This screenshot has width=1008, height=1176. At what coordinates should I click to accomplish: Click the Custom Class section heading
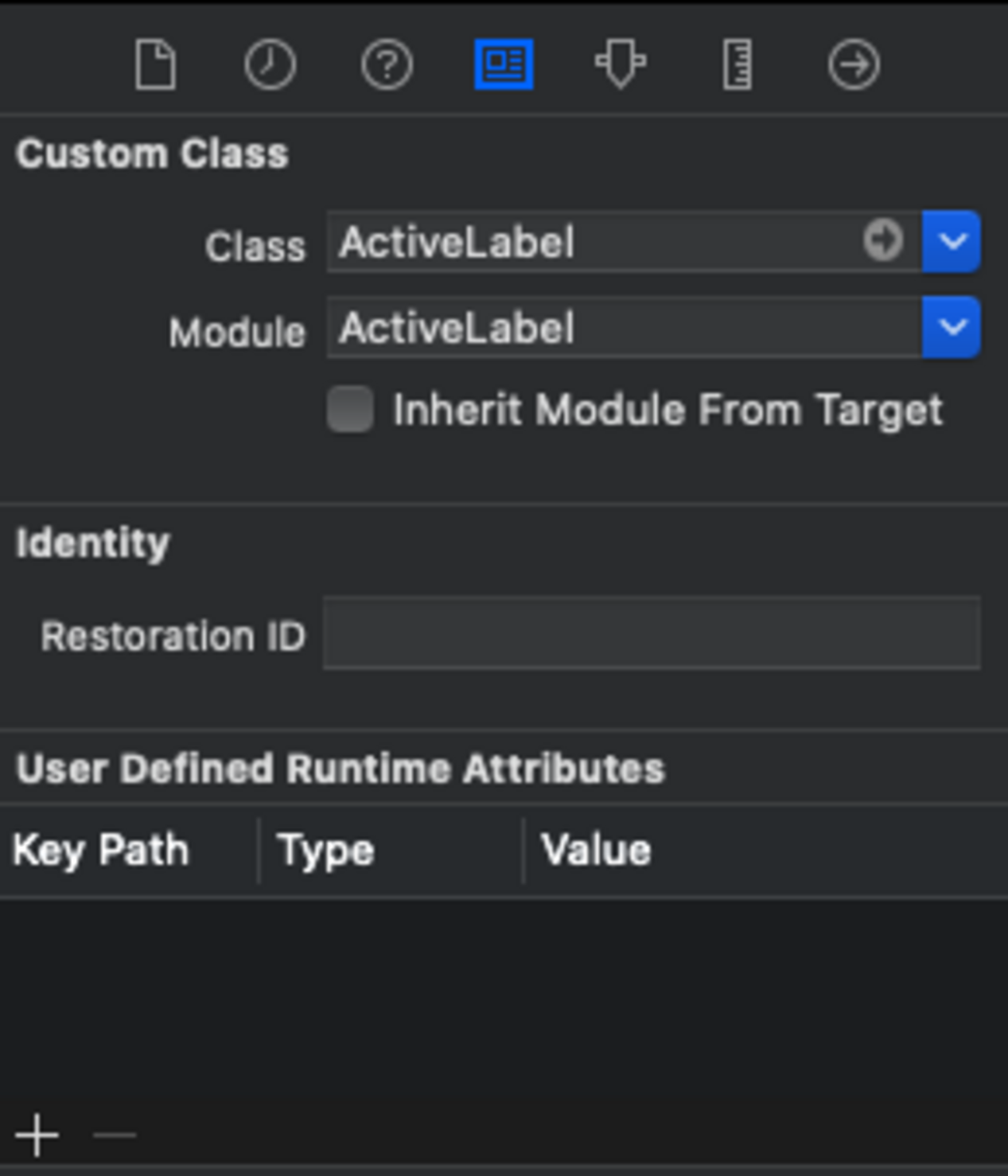[152, 154]
